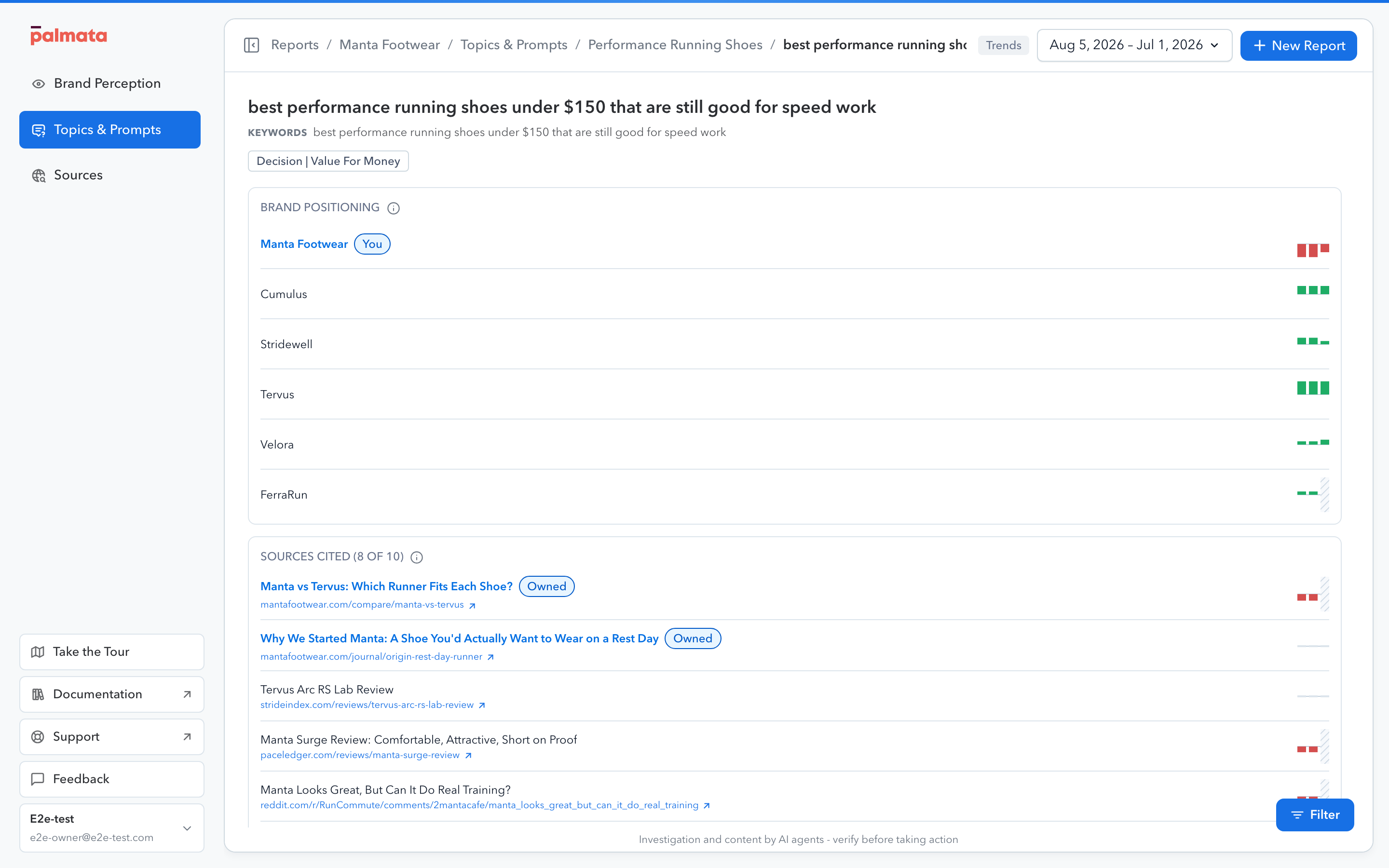This screenshot has height=868, width=1389.
Task: Click the New Report button
Action: (x=1298, y=45)
